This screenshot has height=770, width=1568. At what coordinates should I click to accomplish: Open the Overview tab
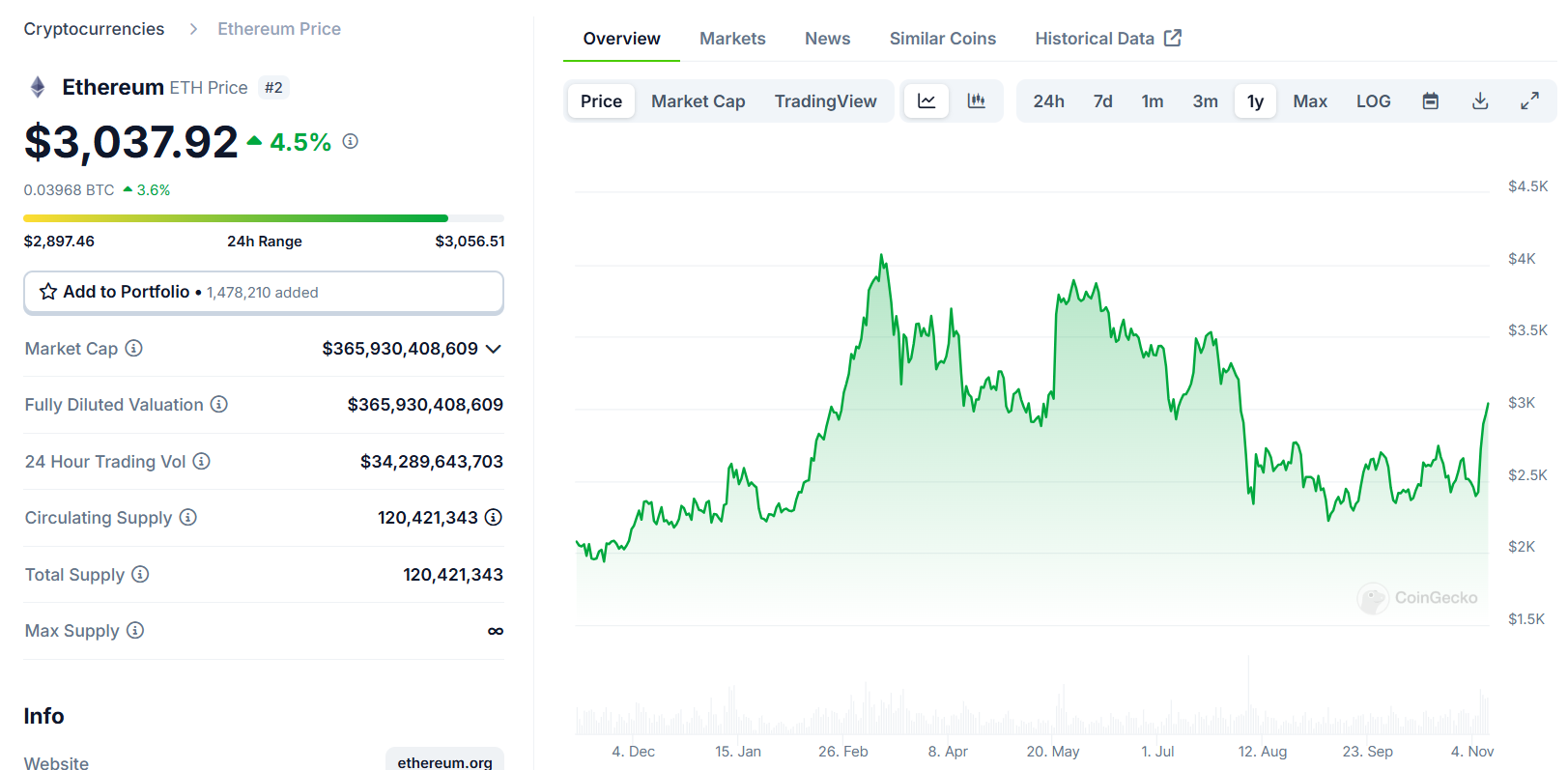coord(622,39)
